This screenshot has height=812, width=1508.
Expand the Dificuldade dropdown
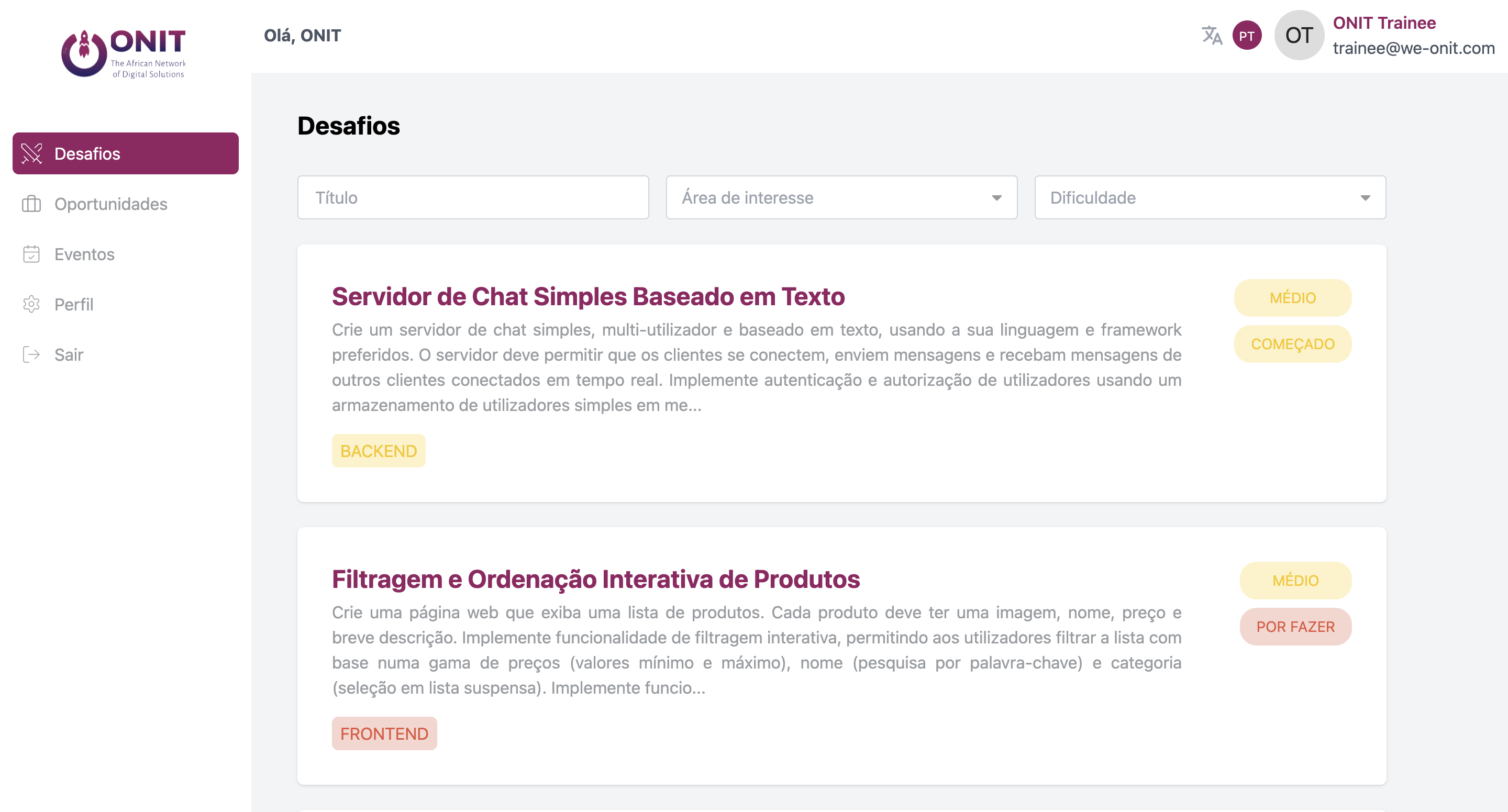coord(1210,197)
